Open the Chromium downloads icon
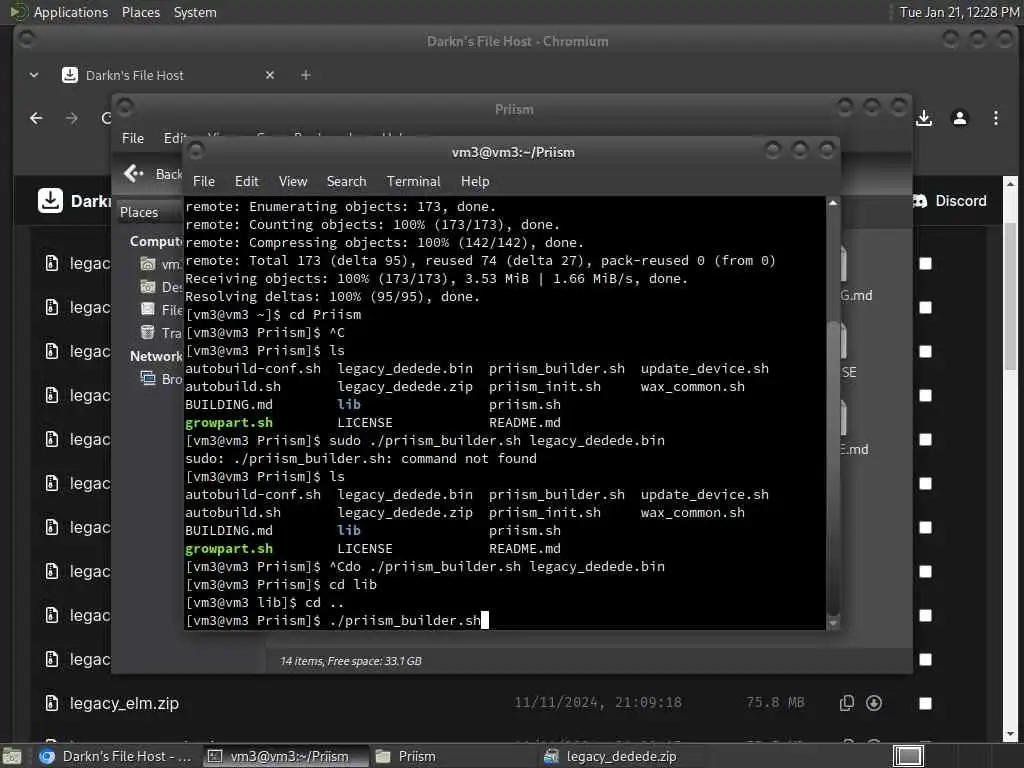This screenshot has width=1024, height=768. point(923,118)
